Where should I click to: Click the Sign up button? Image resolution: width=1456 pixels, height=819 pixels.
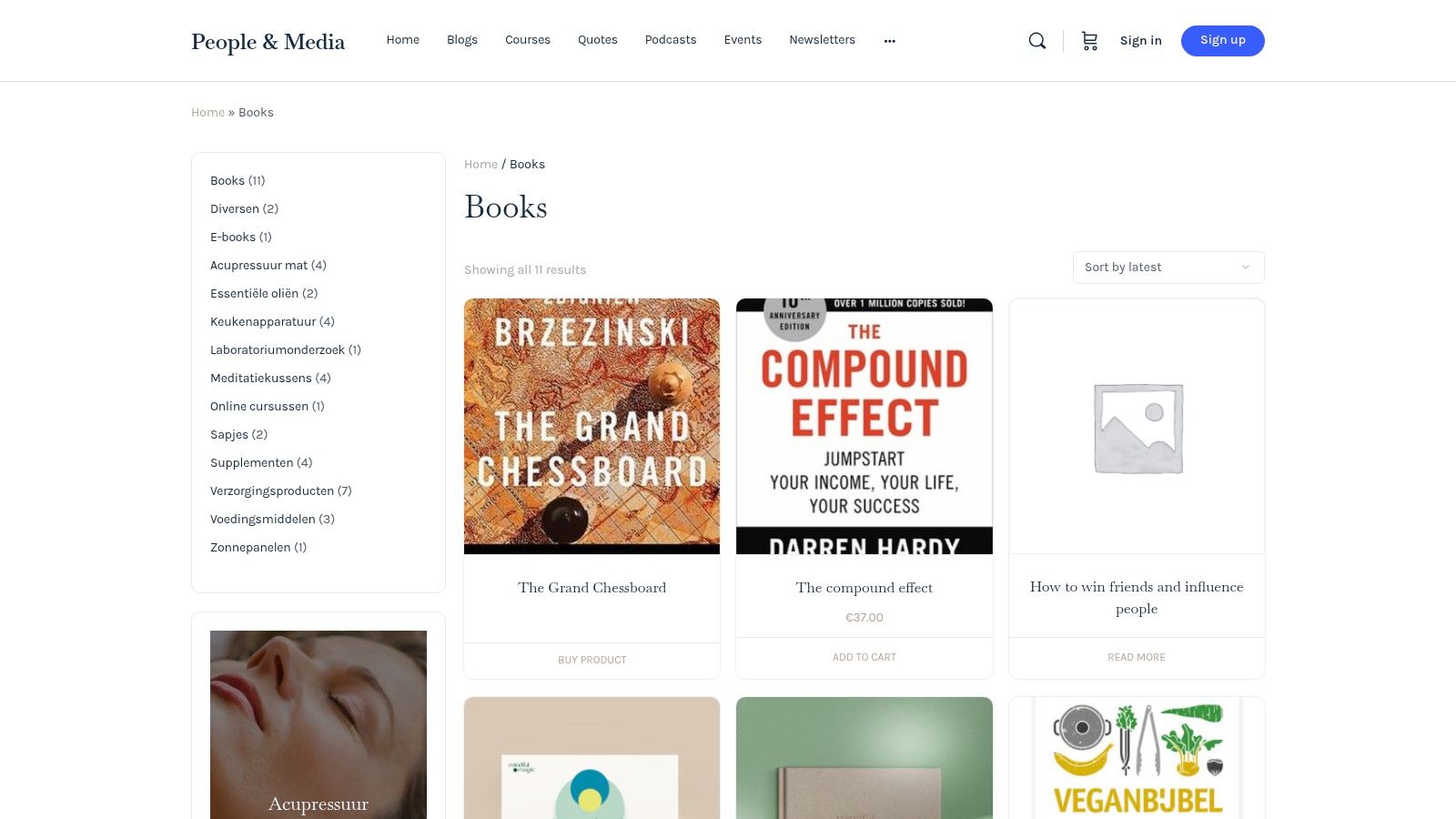1222,40
